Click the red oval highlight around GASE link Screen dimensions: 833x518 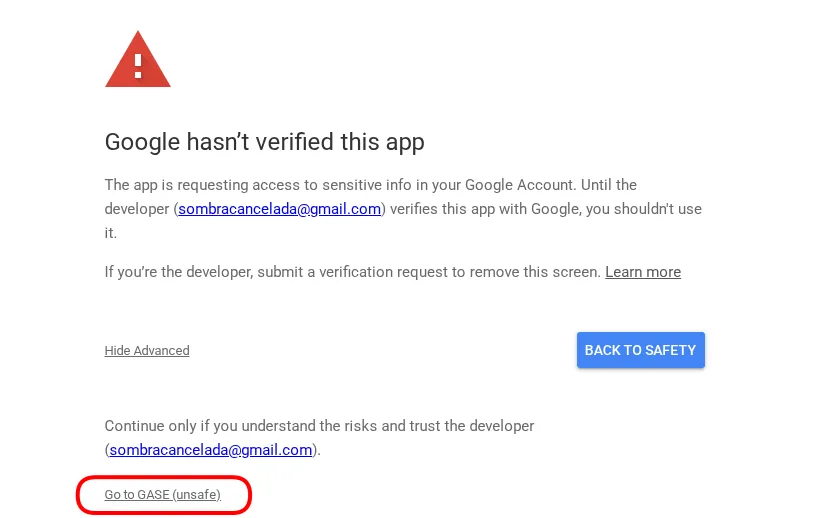164,495
